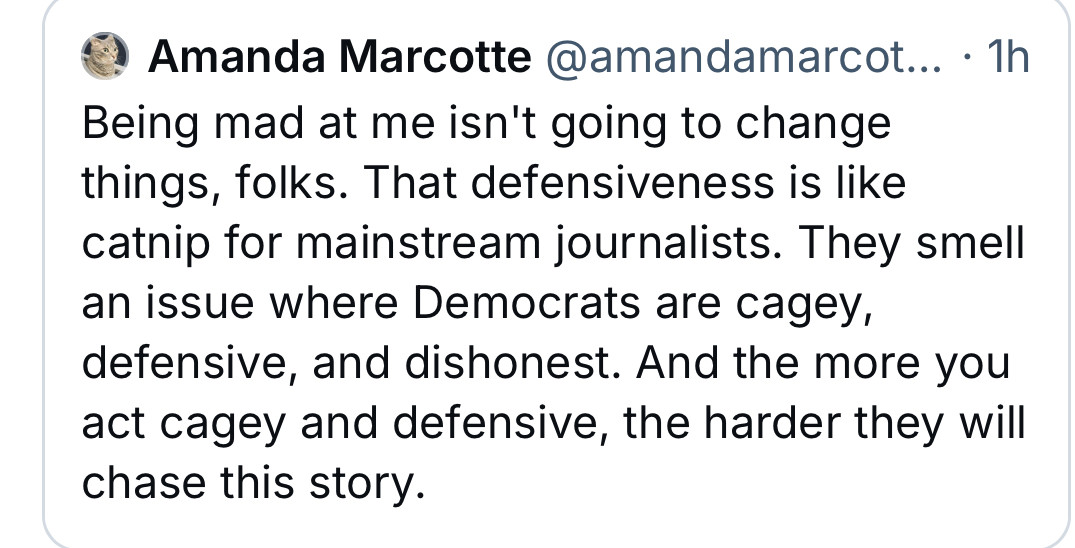The height and width of the screenshot is (548, 1075).
Task: Open Amanda Marcotte's cat avatar
Action: tap(105, 56)
